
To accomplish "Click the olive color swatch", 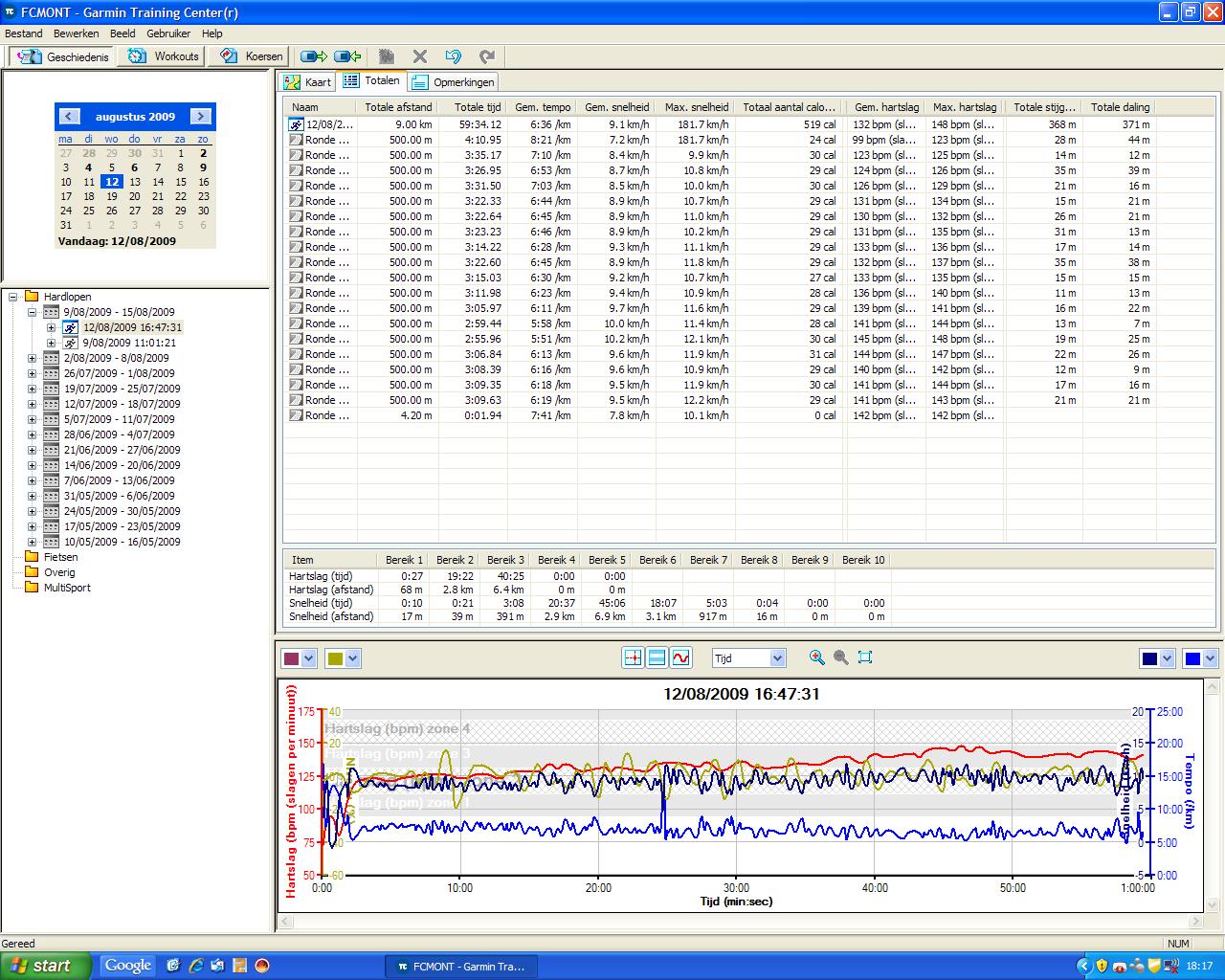I will [335, 658].
